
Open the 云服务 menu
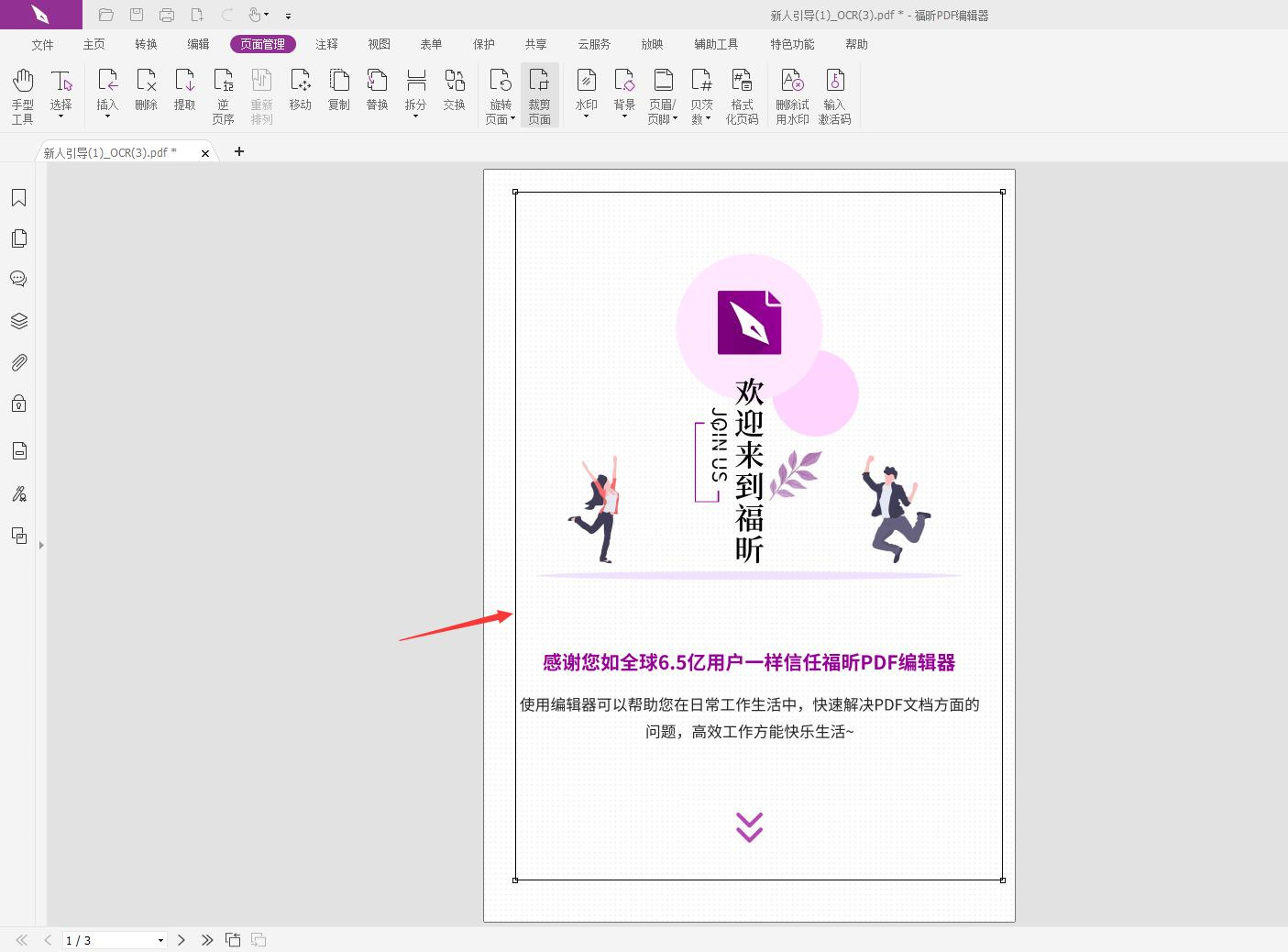click(x=593, y=43)
